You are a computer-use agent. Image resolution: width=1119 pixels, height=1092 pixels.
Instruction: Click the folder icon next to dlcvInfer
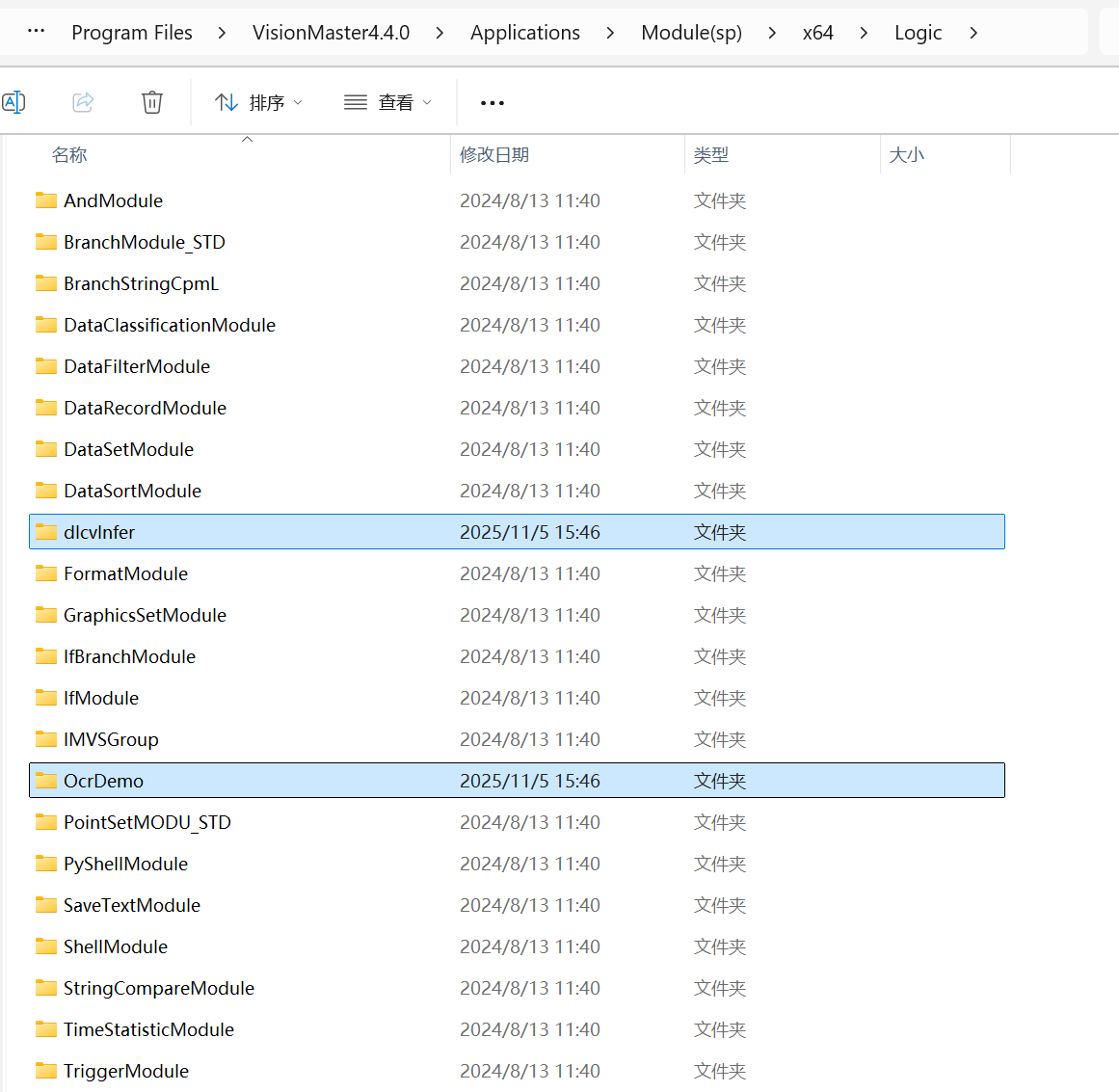coord(46,532)
